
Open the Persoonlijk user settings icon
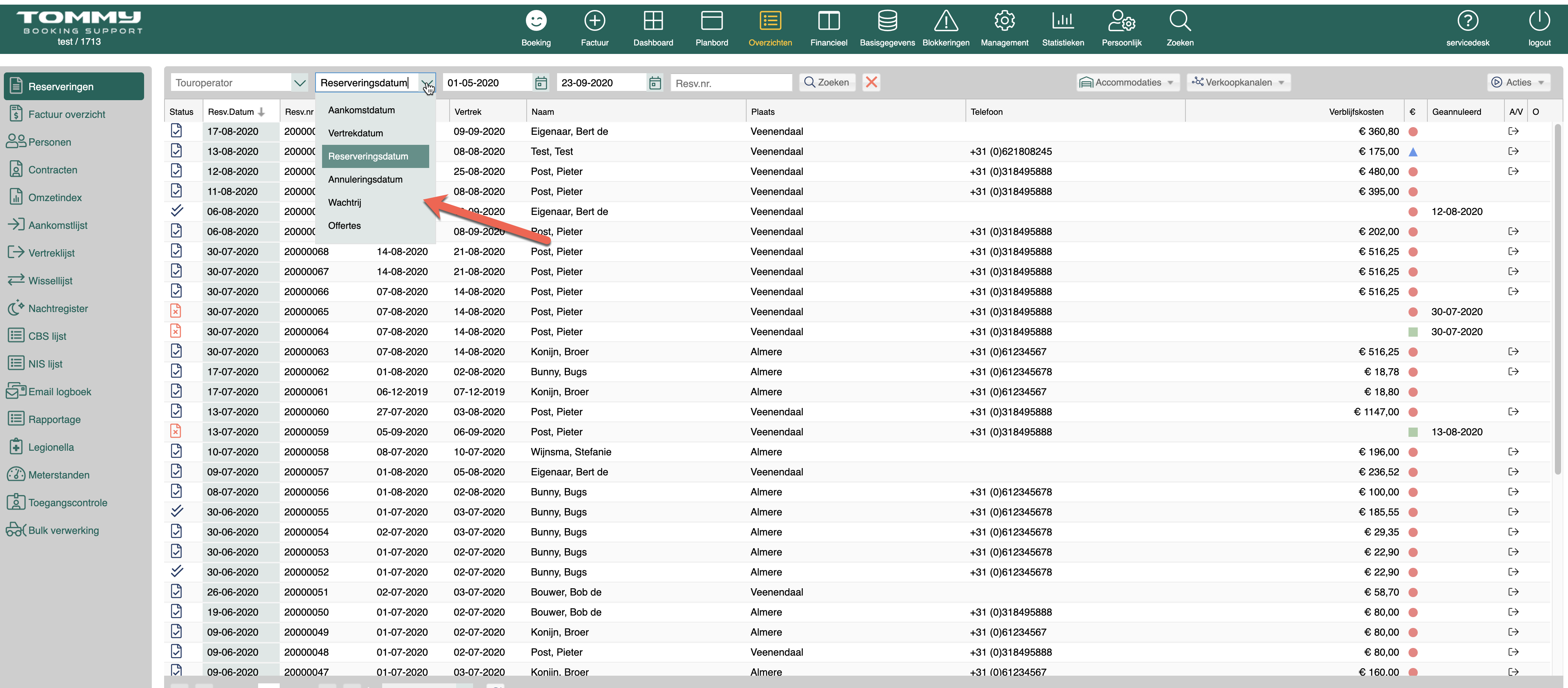1121,21
